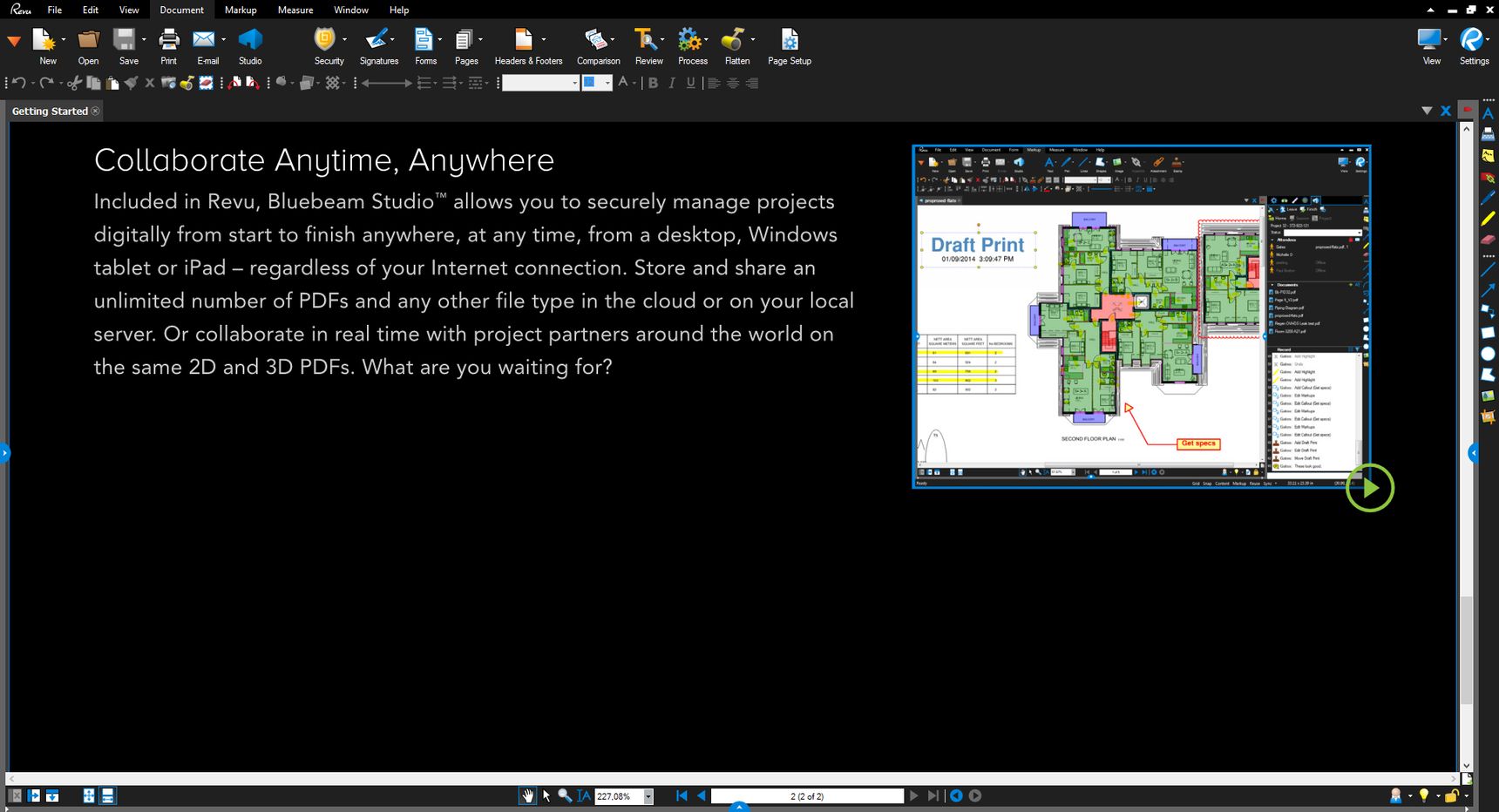Select the yellow Highlighter tool

tap(1489, 218)
